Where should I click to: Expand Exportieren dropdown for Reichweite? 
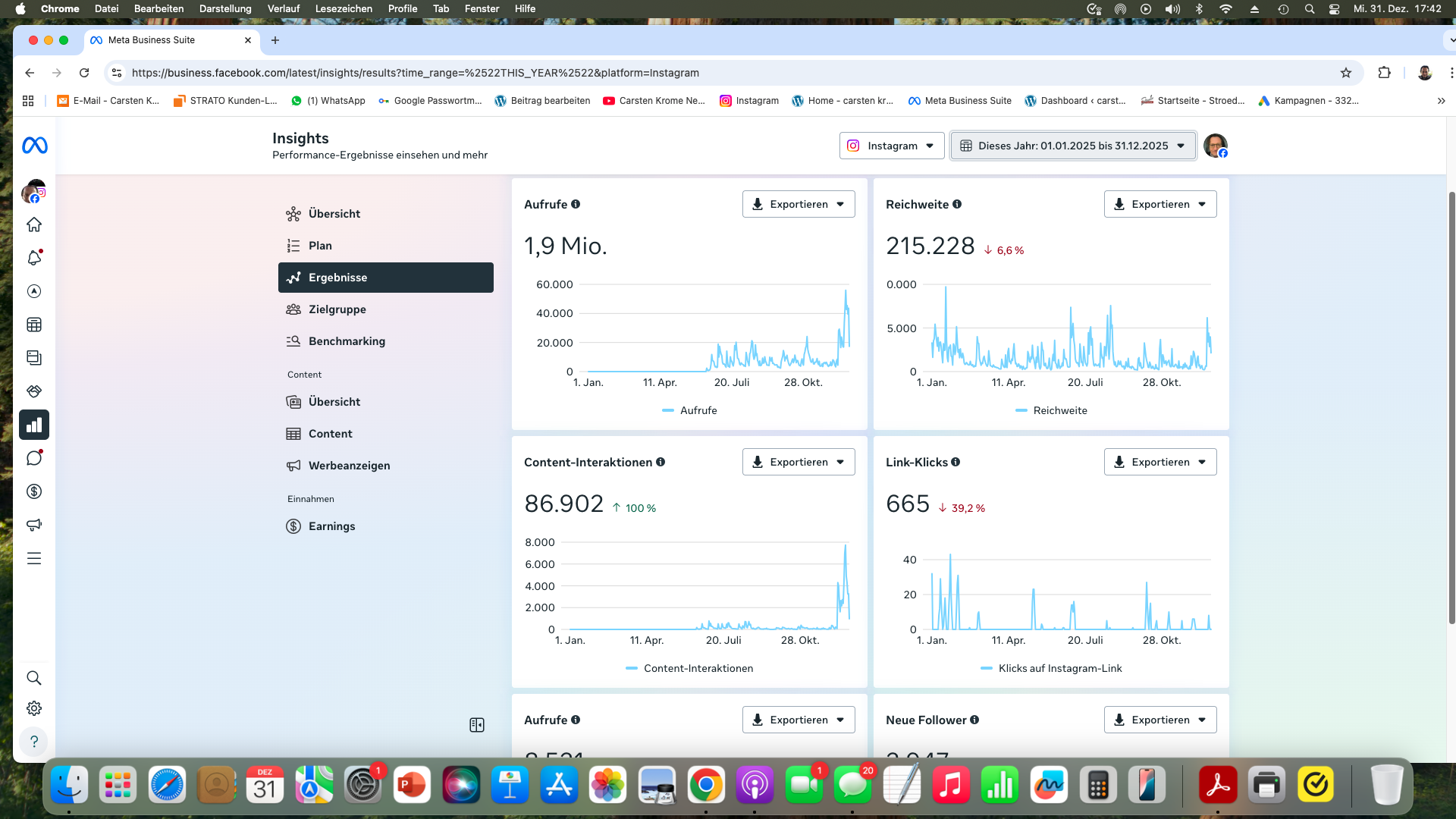(x=1160, y=204)
